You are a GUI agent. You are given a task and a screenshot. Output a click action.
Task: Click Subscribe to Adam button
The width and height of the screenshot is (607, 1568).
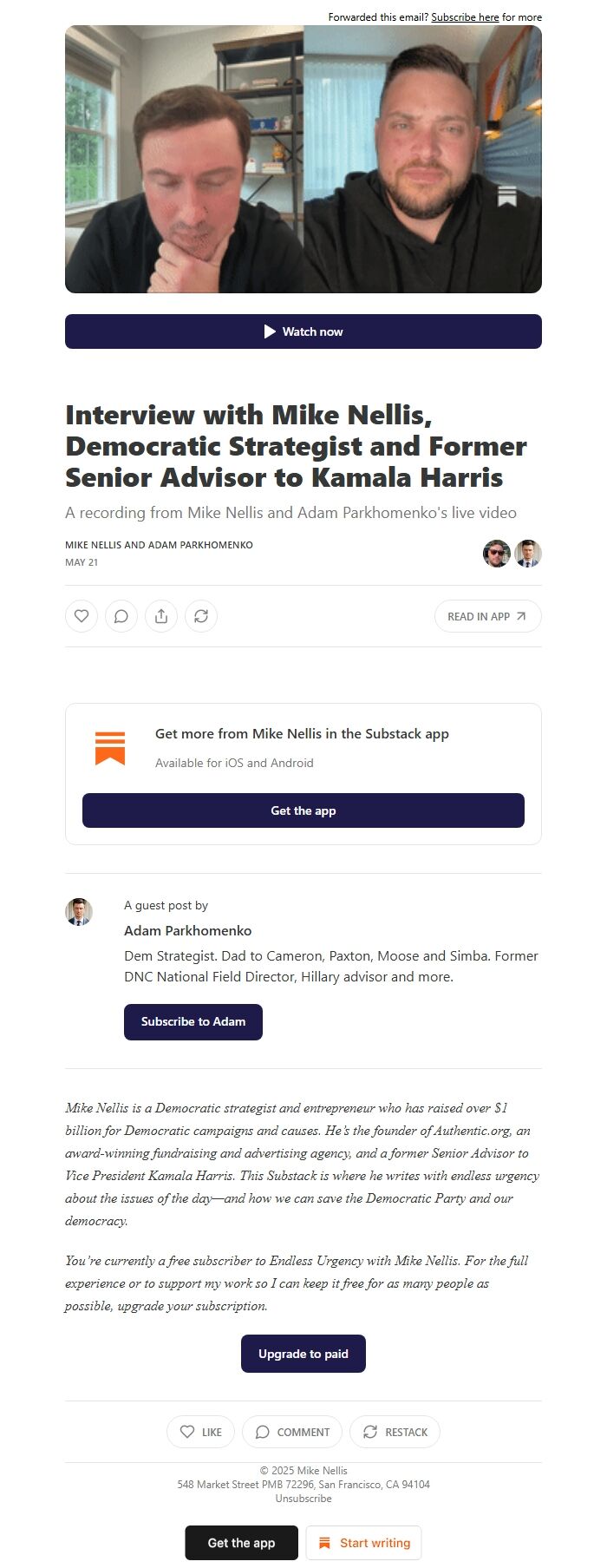(193, 1022)
